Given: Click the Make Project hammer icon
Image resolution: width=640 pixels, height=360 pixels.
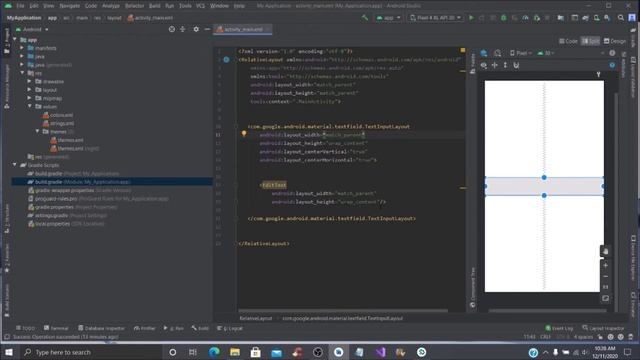Looking at the screenshot, I should [x=365, y=18].
